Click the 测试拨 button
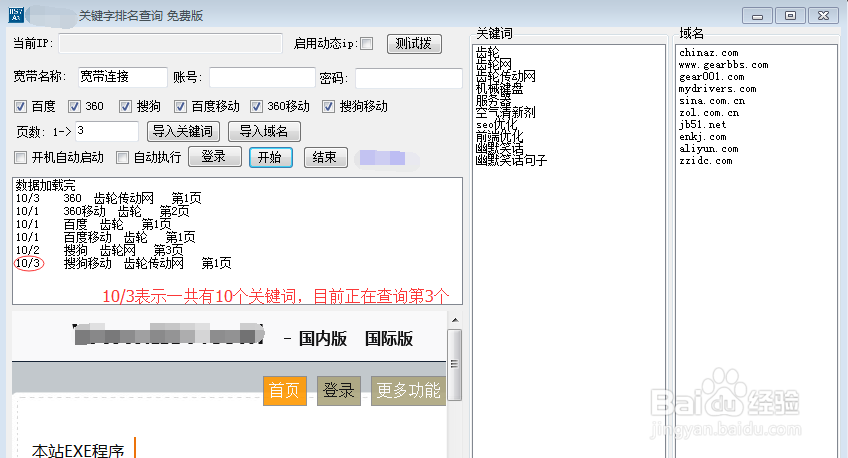Screen dimensions: 848x458 pyautogui.click(x=414, y=44)
